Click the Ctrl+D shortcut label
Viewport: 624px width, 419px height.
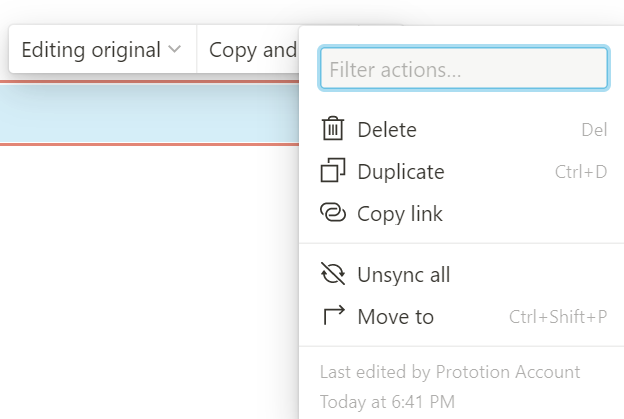581,172
